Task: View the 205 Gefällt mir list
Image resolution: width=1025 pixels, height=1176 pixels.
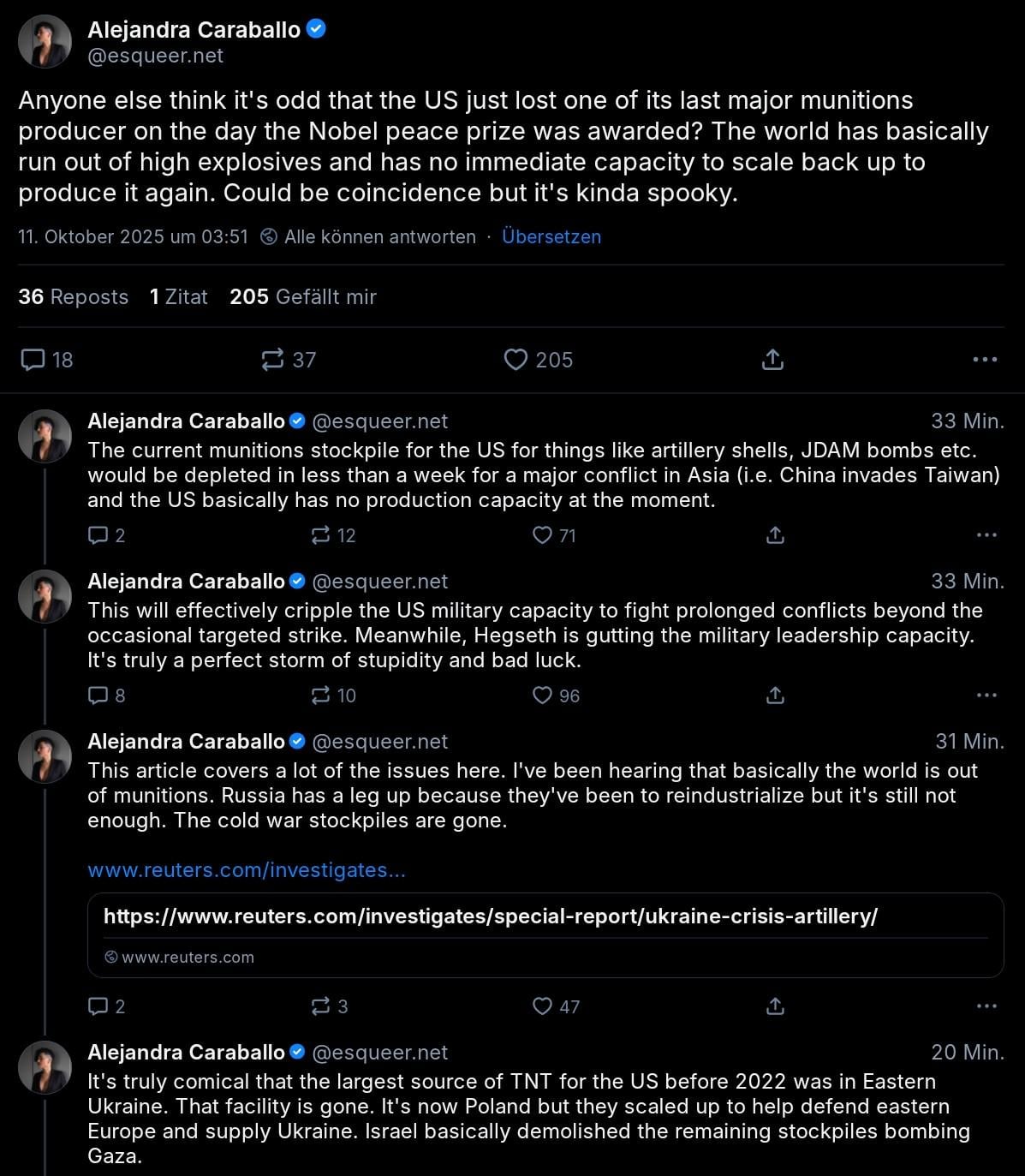Action: coord(303,296)
